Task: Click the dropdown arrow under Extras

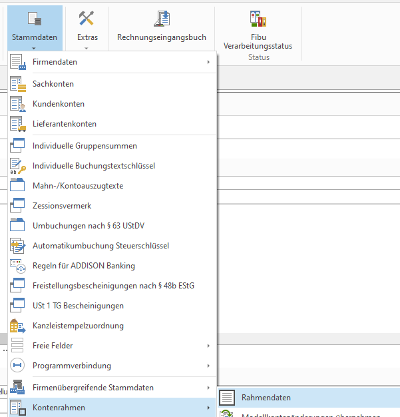Action: point(87,48)
